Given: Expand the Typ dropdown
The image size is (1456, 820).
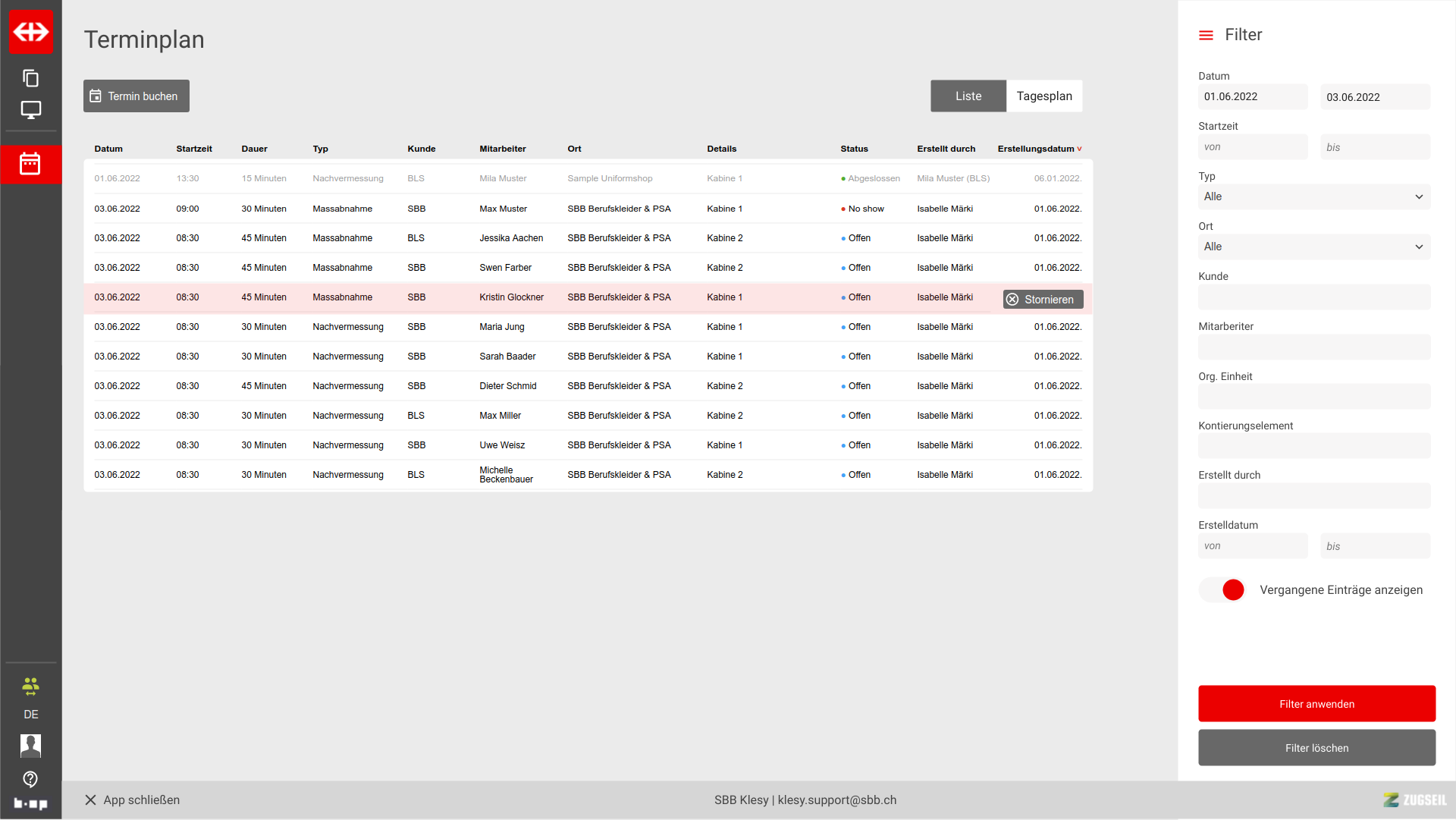Looking at the screenshot, I should (x=1313, y=196).
